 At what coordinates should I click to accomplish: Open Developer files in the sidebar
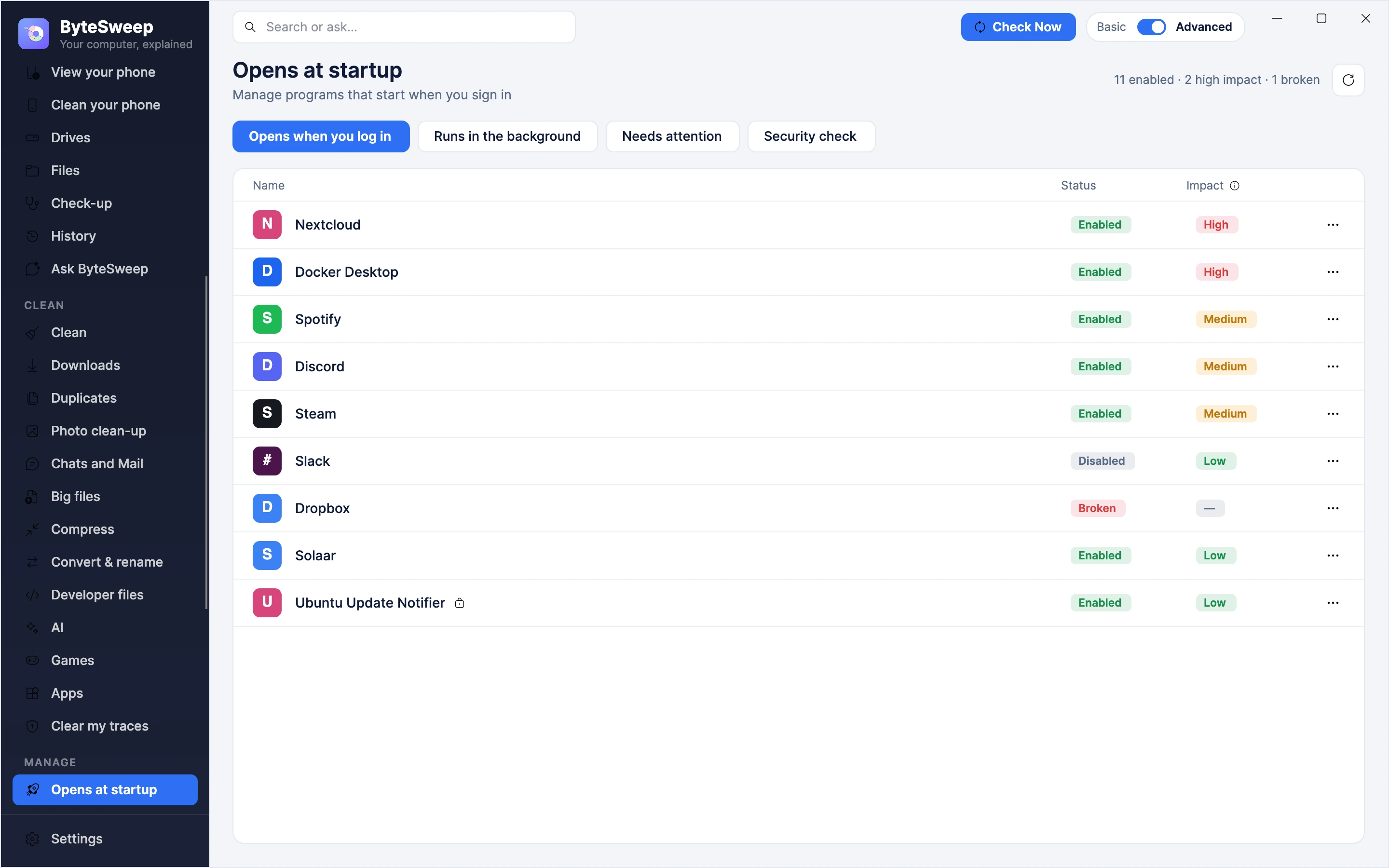click(x=105, y=595)
